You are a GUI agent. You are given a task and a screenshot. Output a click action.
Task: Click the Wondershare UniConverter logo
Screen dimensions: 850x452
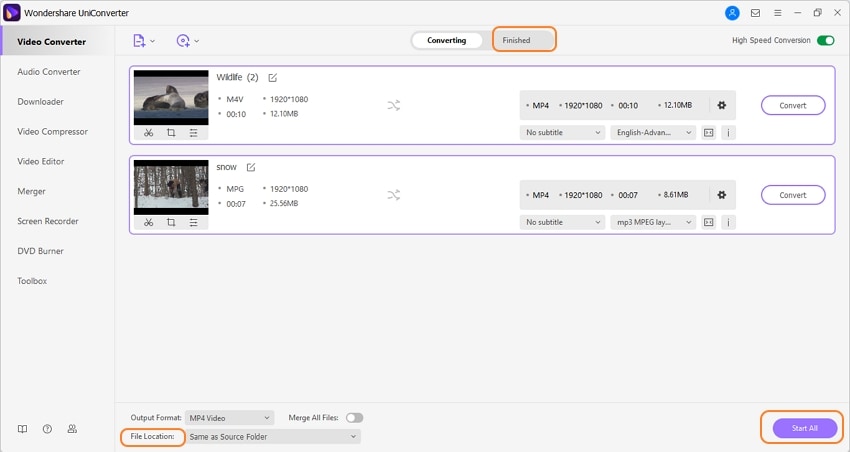(12, 12)
